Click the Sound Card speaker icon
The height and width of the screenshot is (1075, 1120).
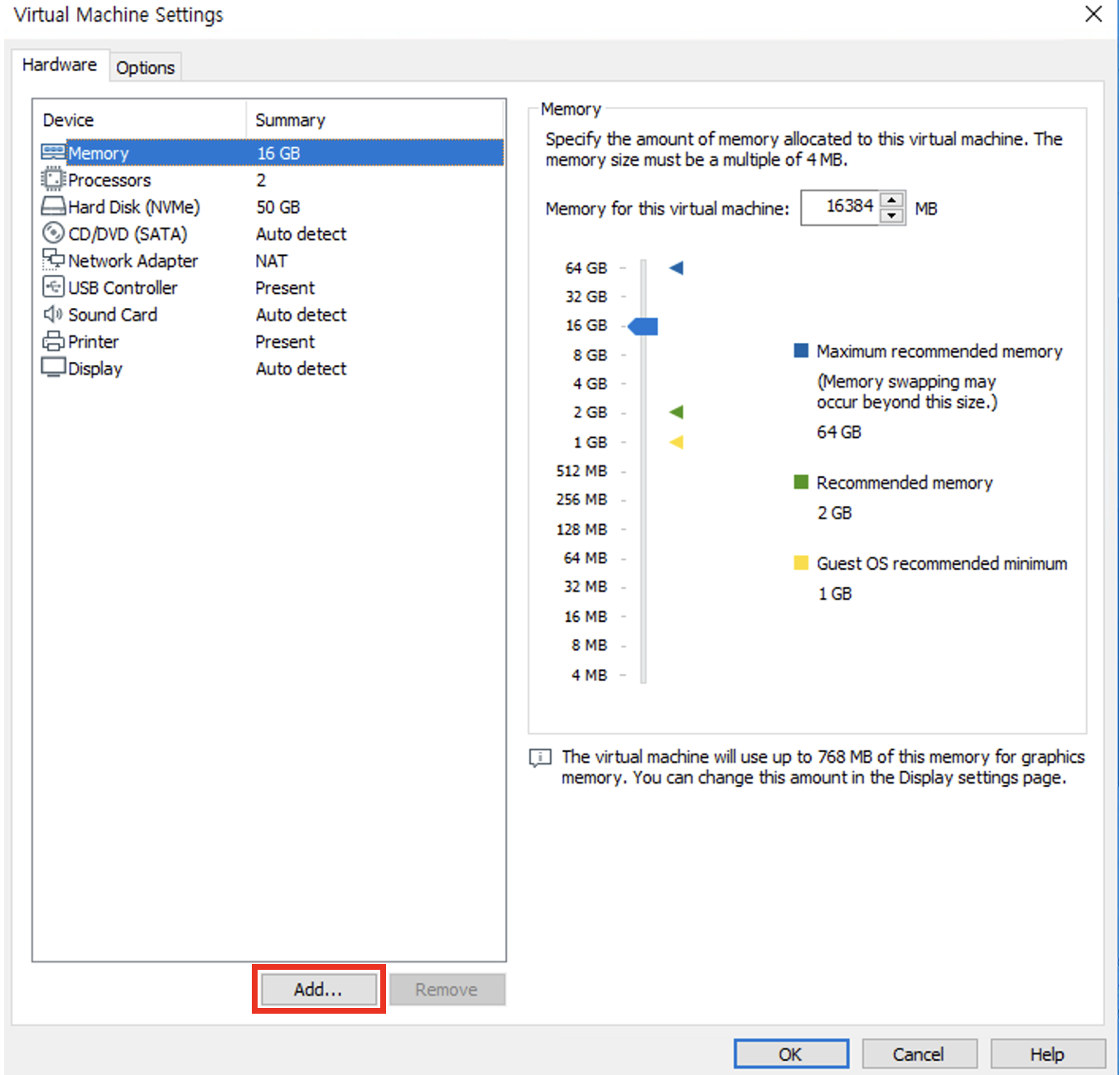click(53, 314)
